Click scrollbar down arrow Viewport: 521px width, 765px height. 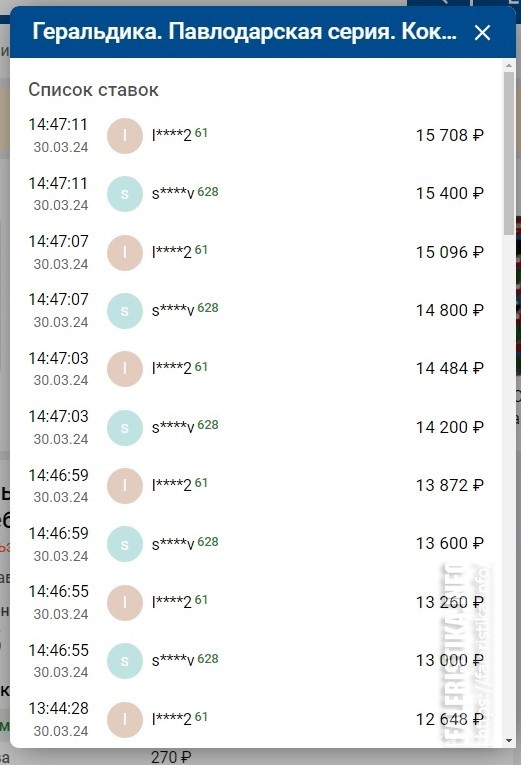coord(509,741)
